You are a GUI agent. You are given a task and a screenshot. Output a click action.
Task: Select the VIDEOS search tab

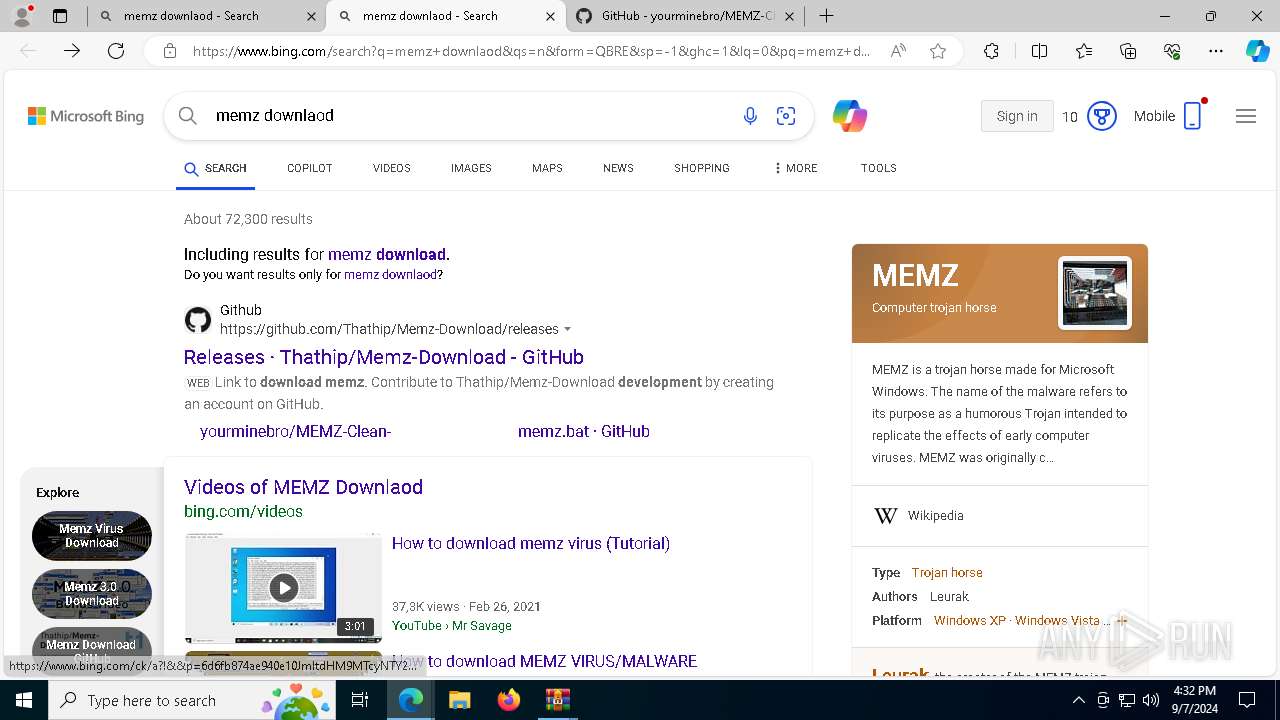point(392,168)
